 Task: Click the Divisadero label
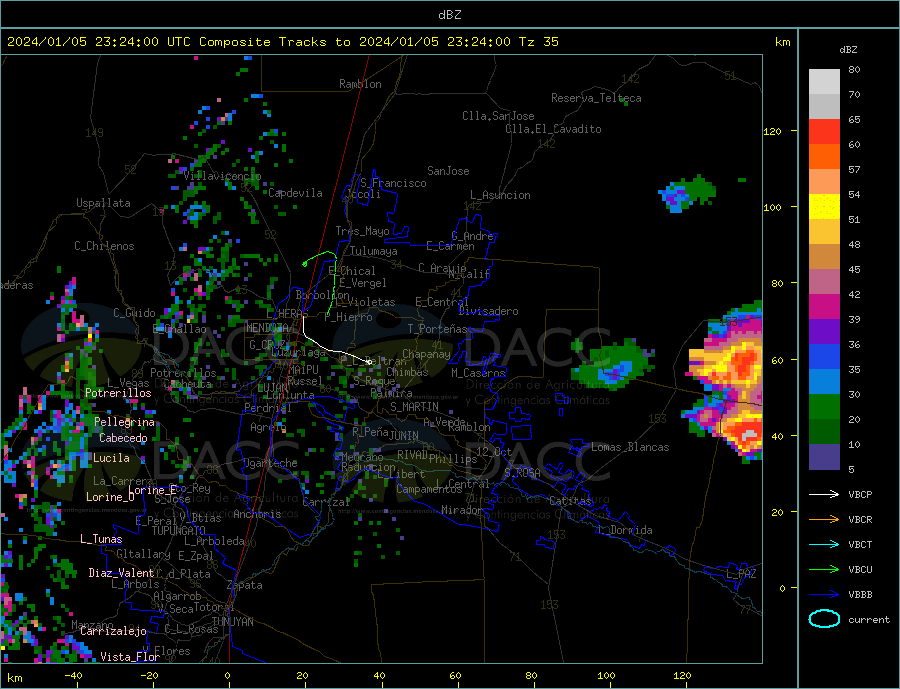tap(488, 311)
